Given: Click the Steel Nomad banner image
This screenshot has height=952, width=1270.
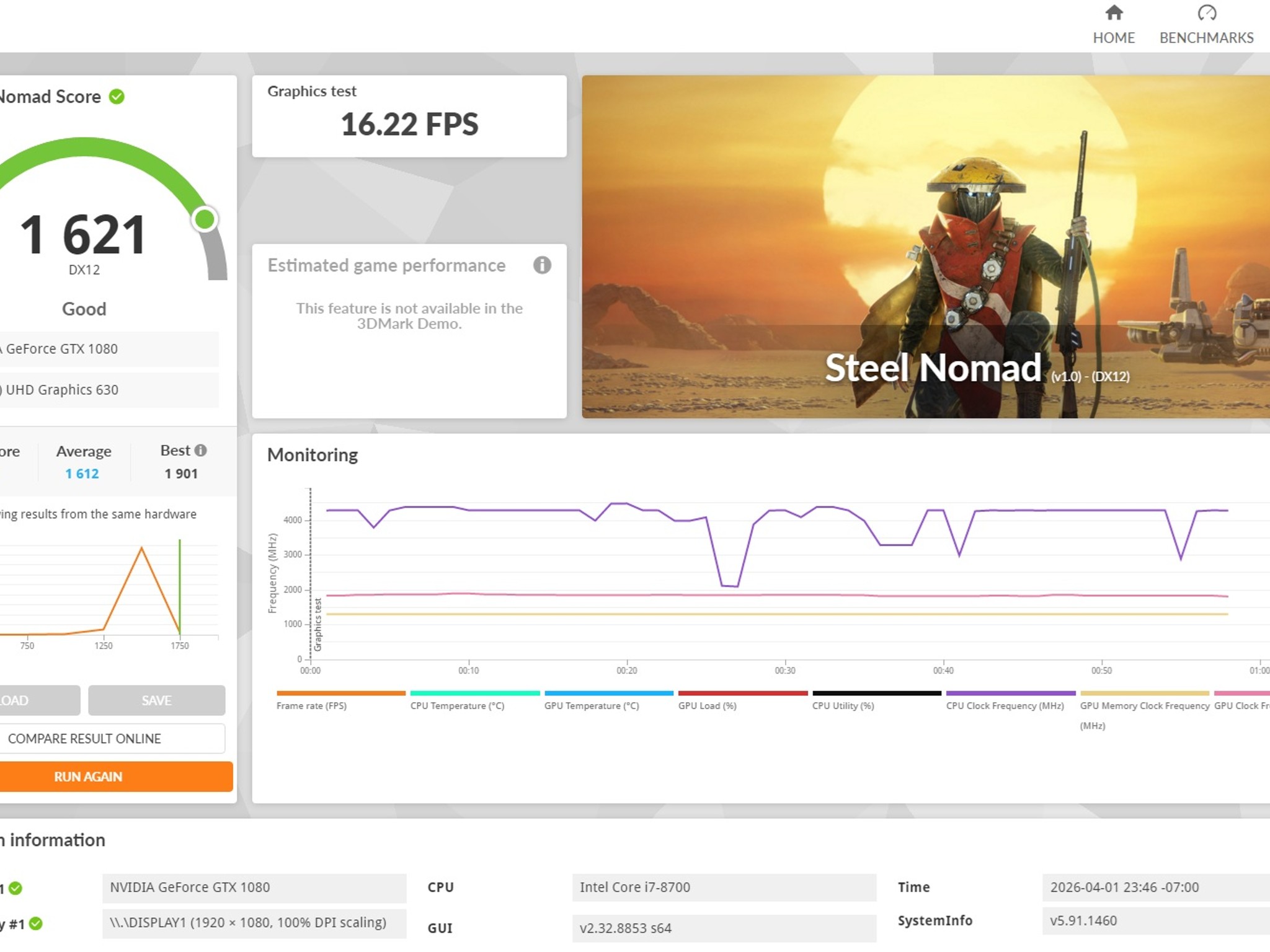Looking at the screenshot, I should (925, 247).
